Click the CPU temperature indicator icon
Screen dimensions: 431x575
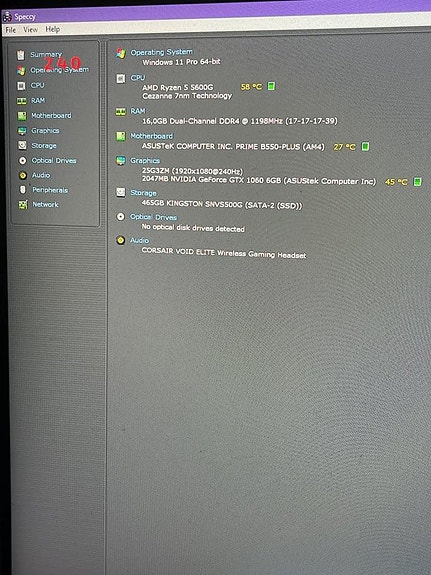(271, 86)
